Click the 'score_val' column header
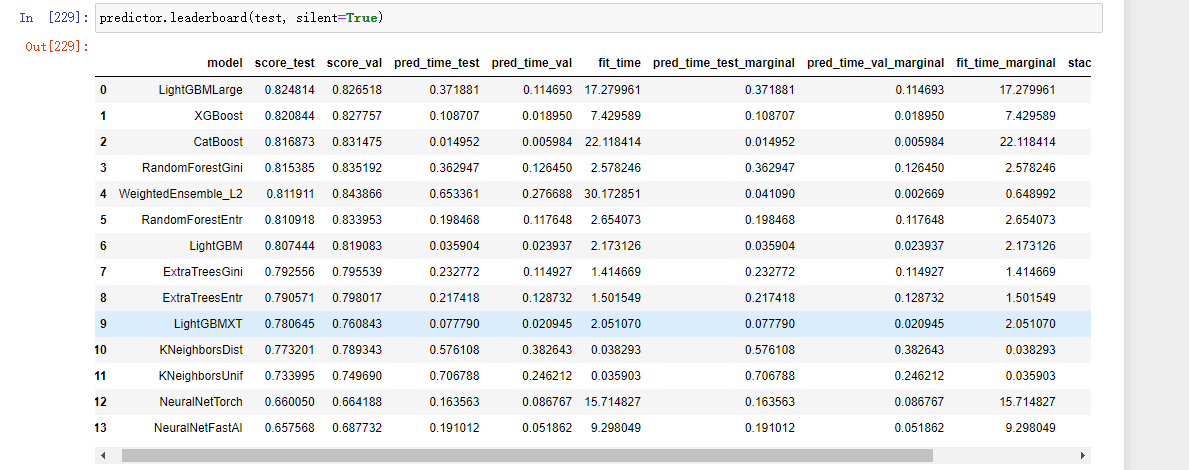The width and height of the screenshot is (1189, 470). point(354,63)
